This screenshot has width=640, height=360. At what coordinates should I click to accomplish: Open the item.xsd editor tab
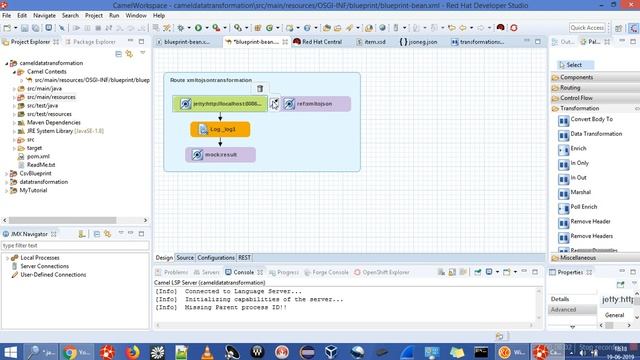click(x=371, y=42)
